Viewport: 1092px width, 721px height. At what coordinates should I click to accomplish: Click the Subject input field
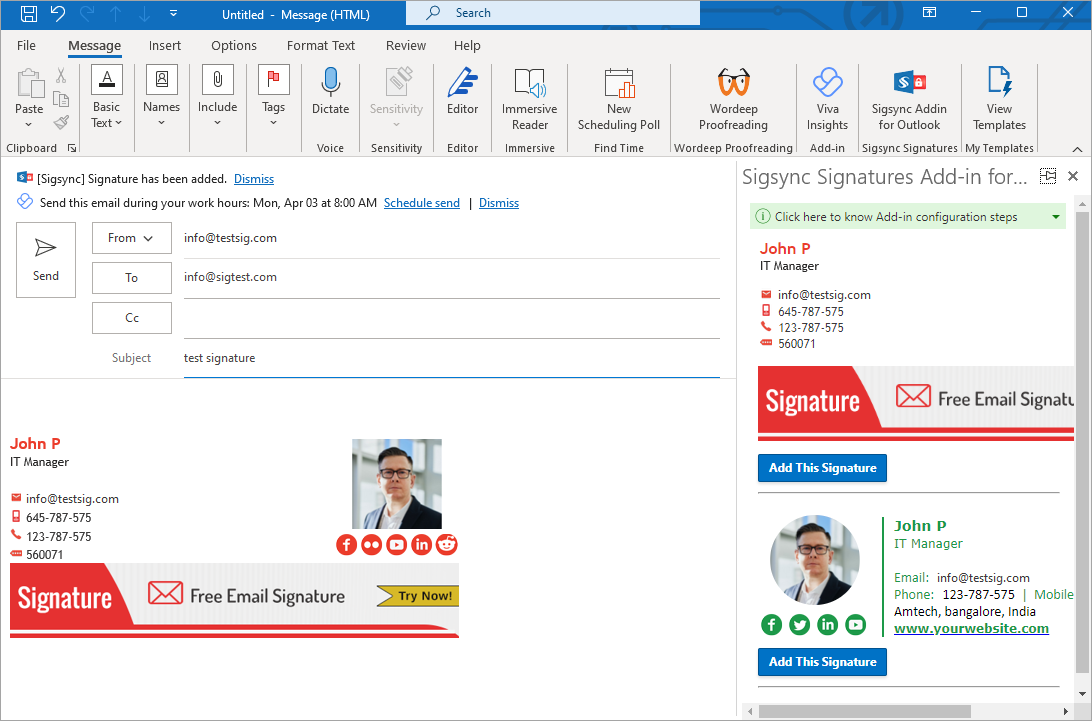coord(450,358)
